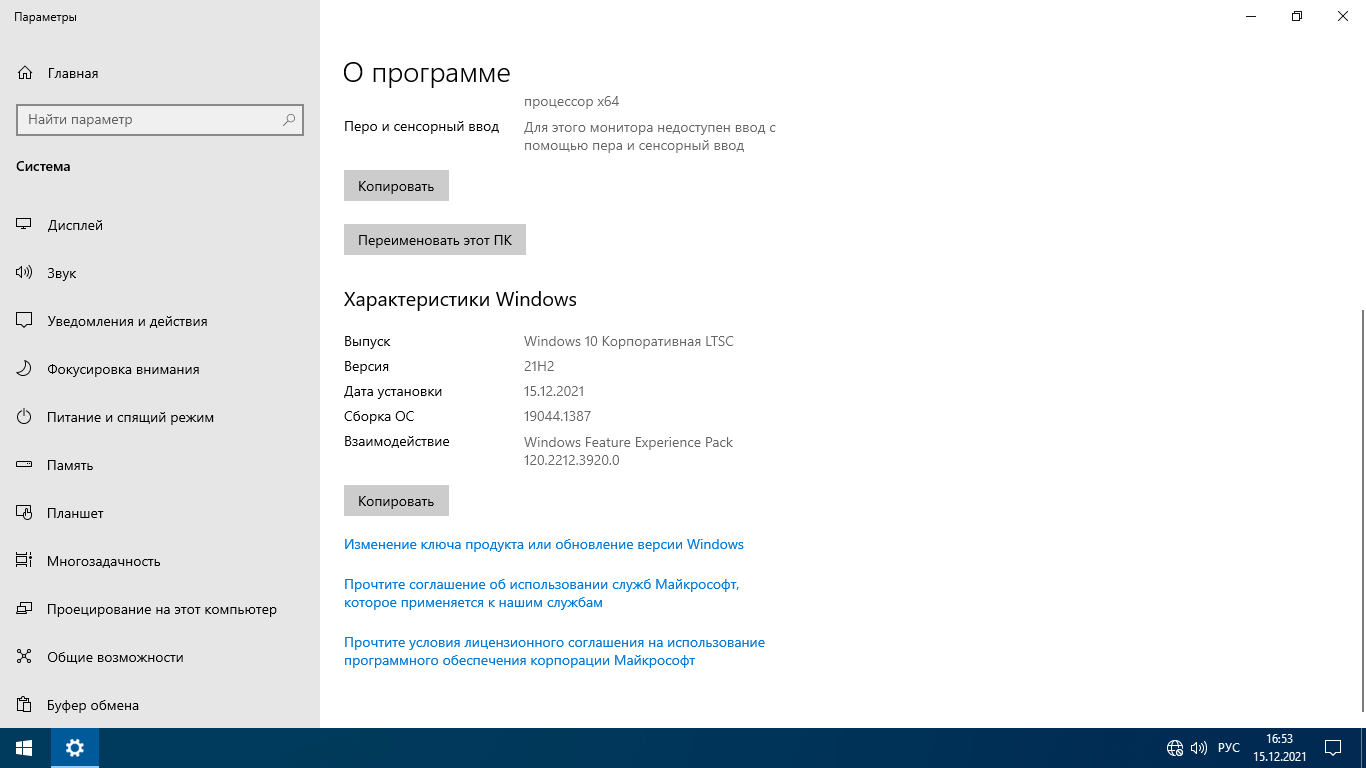Click the Проецирование на этот компьютер icon
Image resolution: width=1366 pixels, height=768 pixels.
25,609
